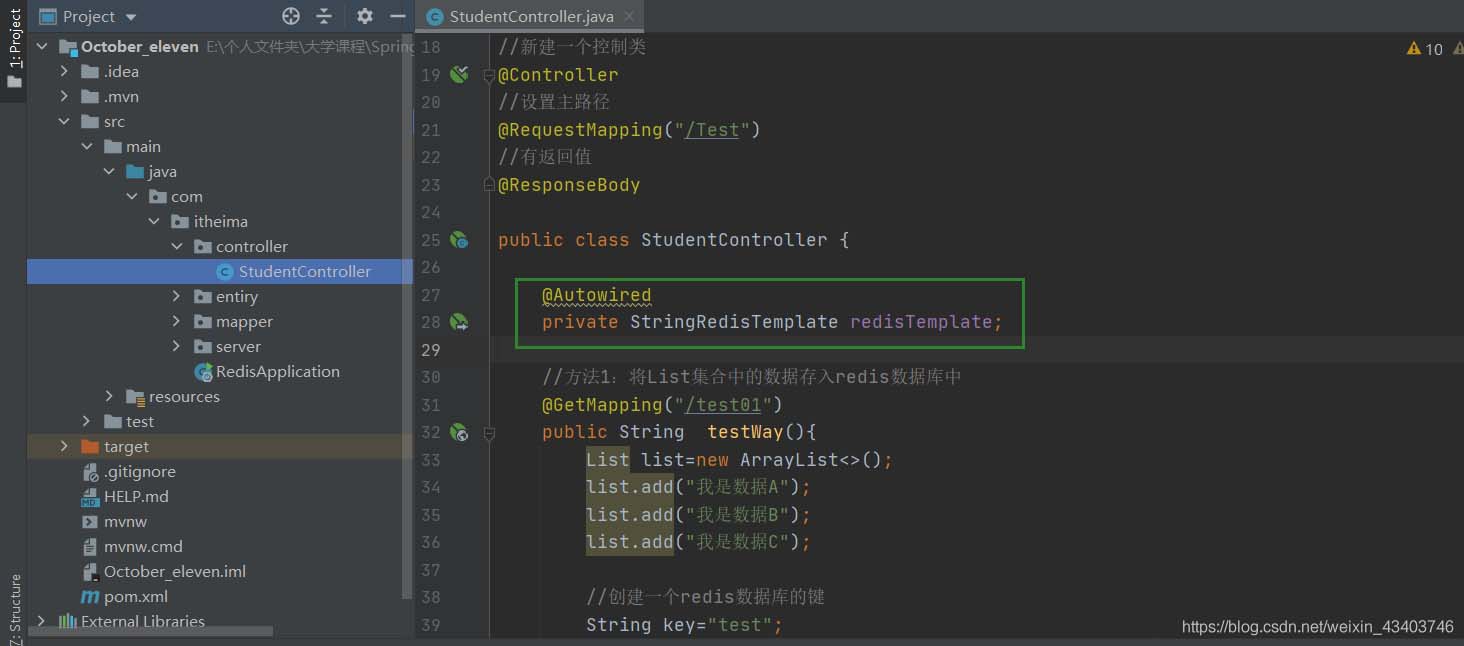Click the Collapse All icon in Project toolbar
The image size is (1464, 646).
point(325,16)
